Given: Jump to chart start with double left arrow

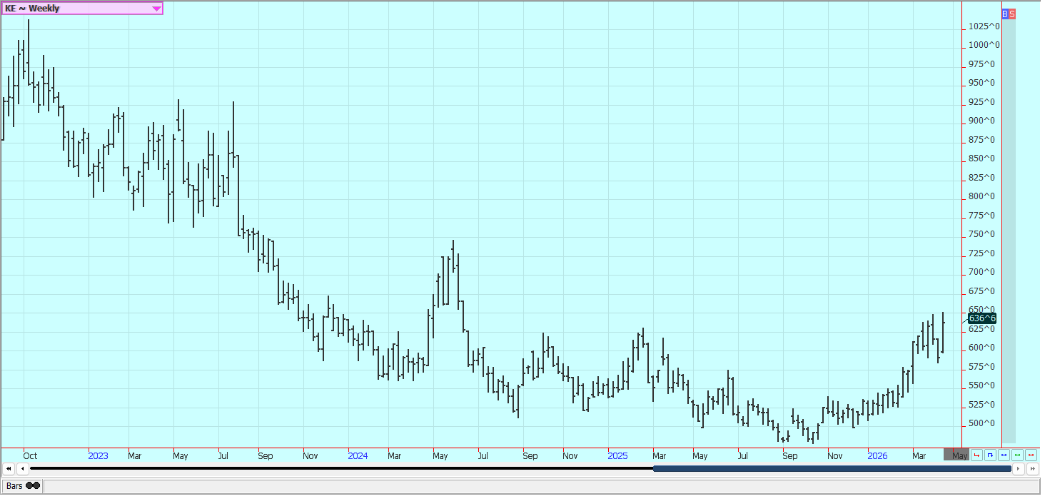Looking at the screenshot, I should pos(9,468).
